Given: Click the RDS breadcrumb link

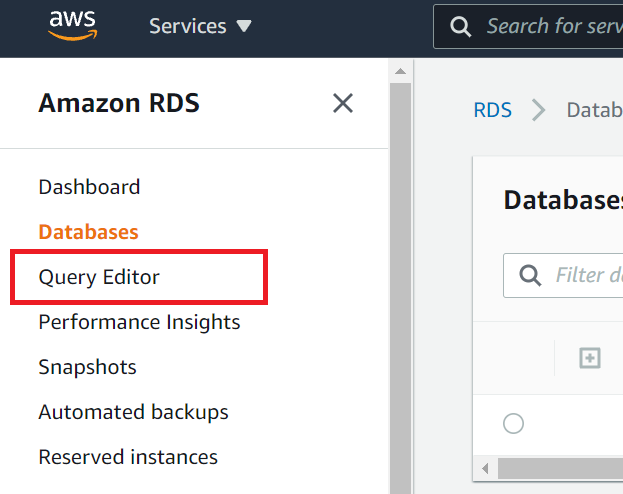Looking at the screenshot, I should pyautogui.click(x=492, y=110).
